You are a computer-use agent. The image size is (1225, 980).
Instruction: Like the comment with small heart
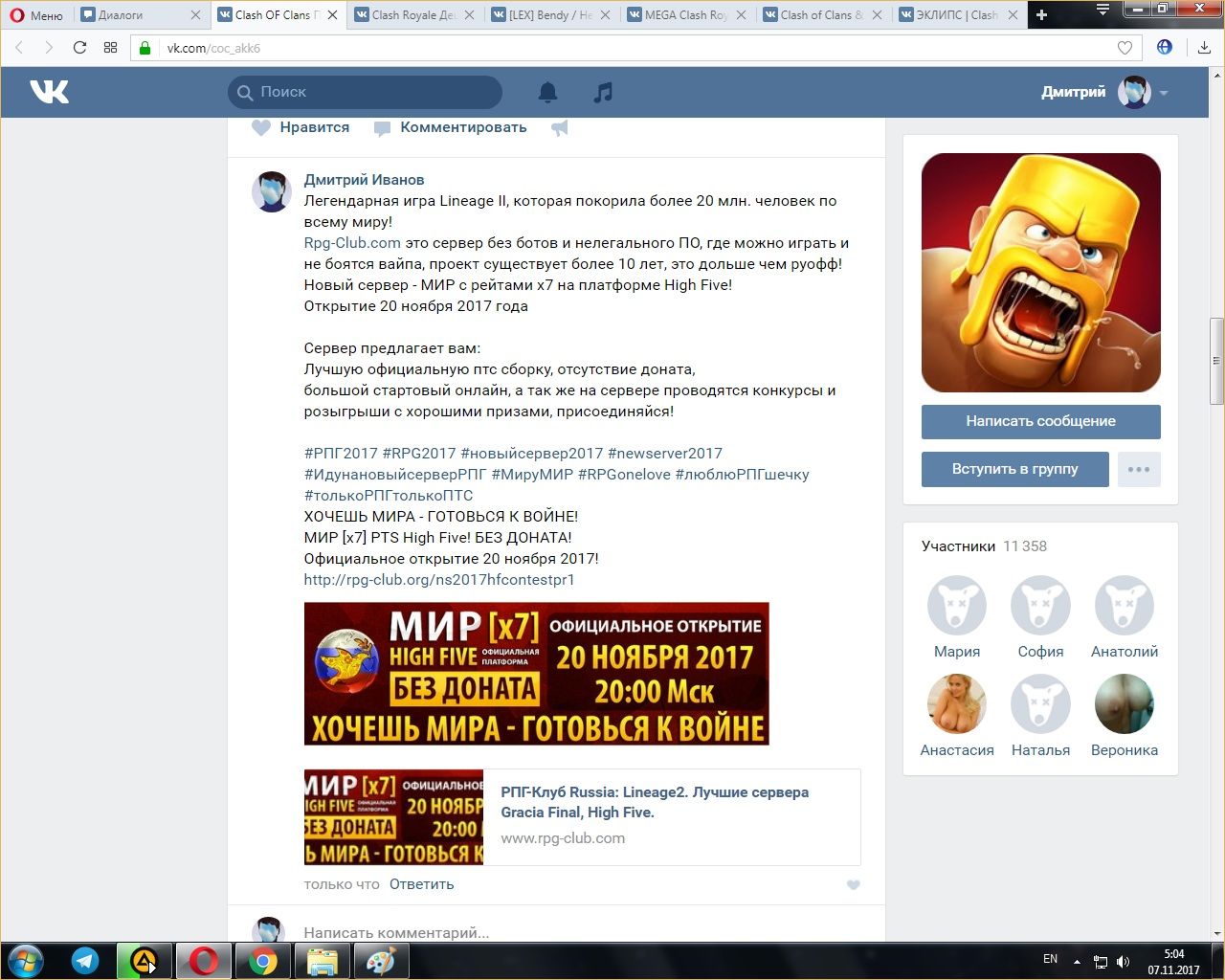854,885
